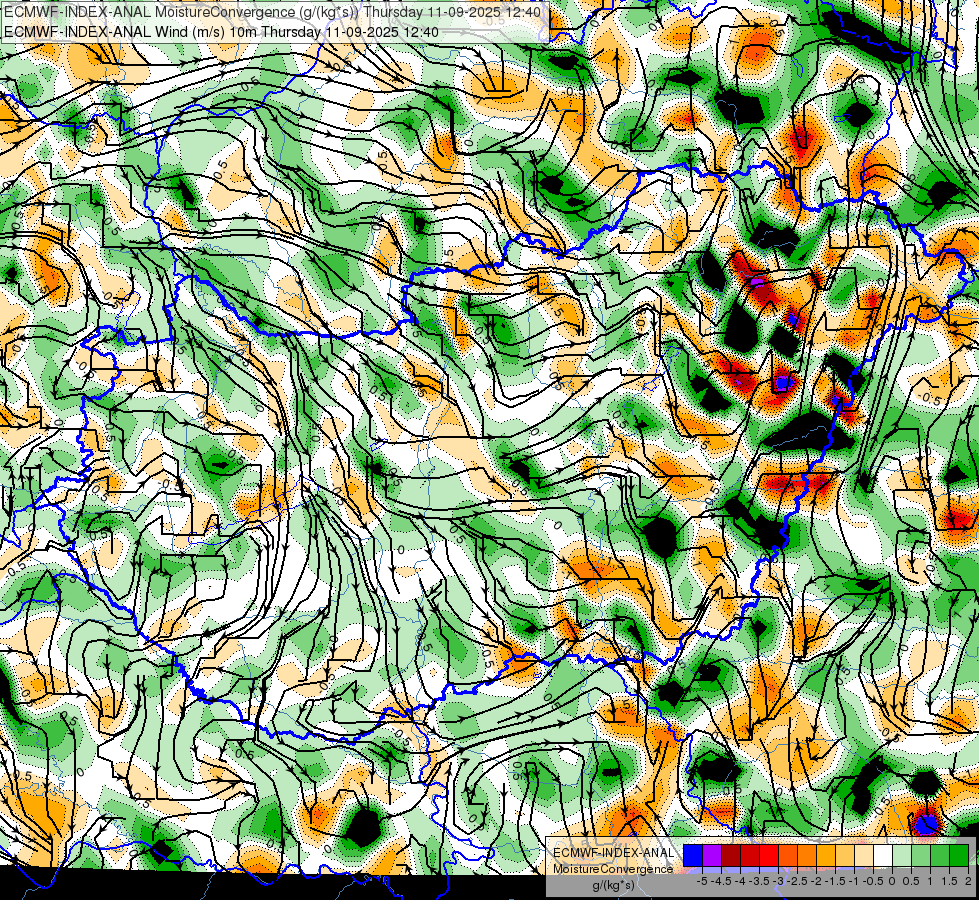
Task: Click the lightest green legend swatch
Action: tap(902, 856)
